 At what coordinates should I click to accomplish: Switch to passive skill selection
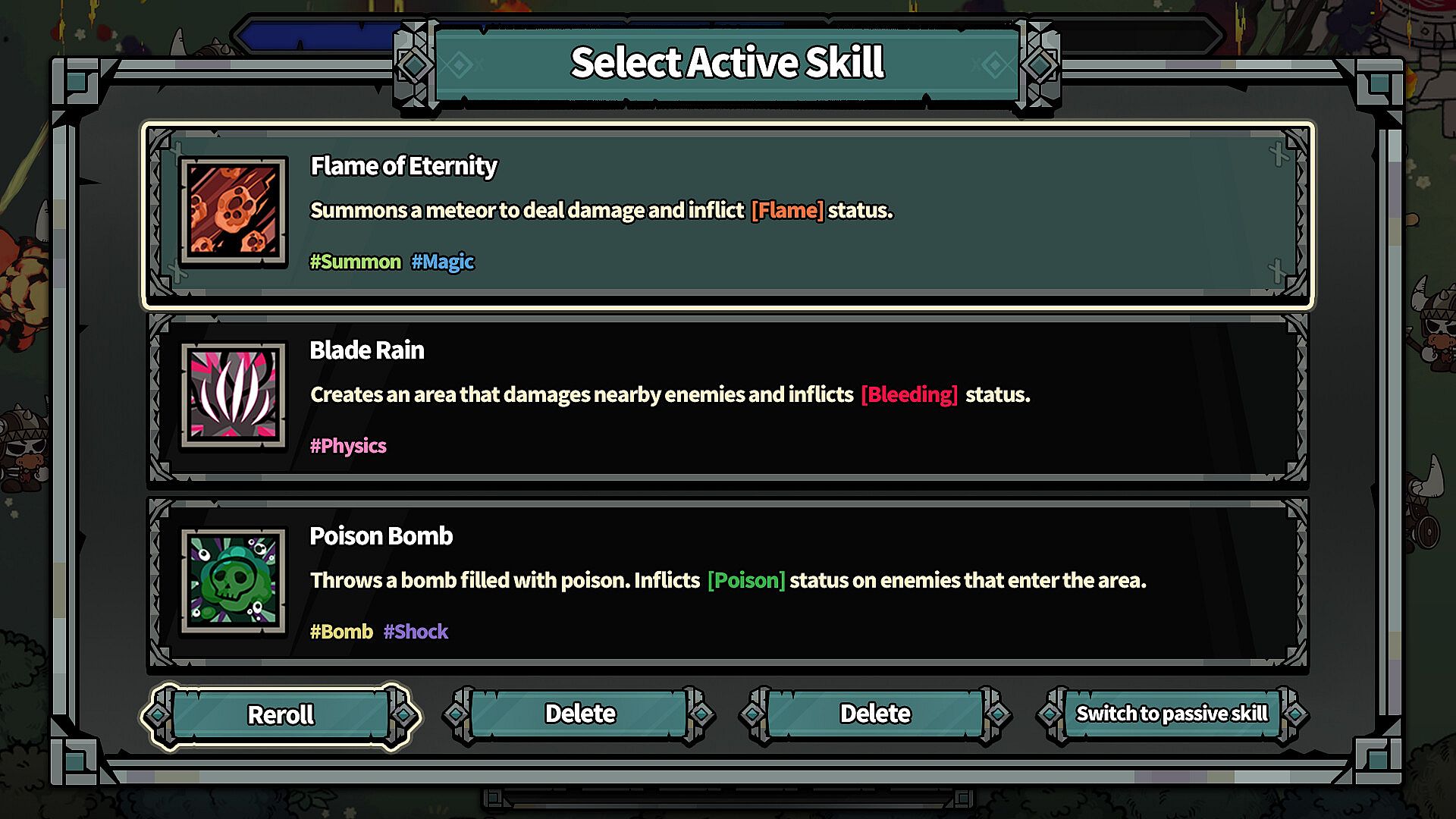pyautogui.click(x=1172, y=714)
